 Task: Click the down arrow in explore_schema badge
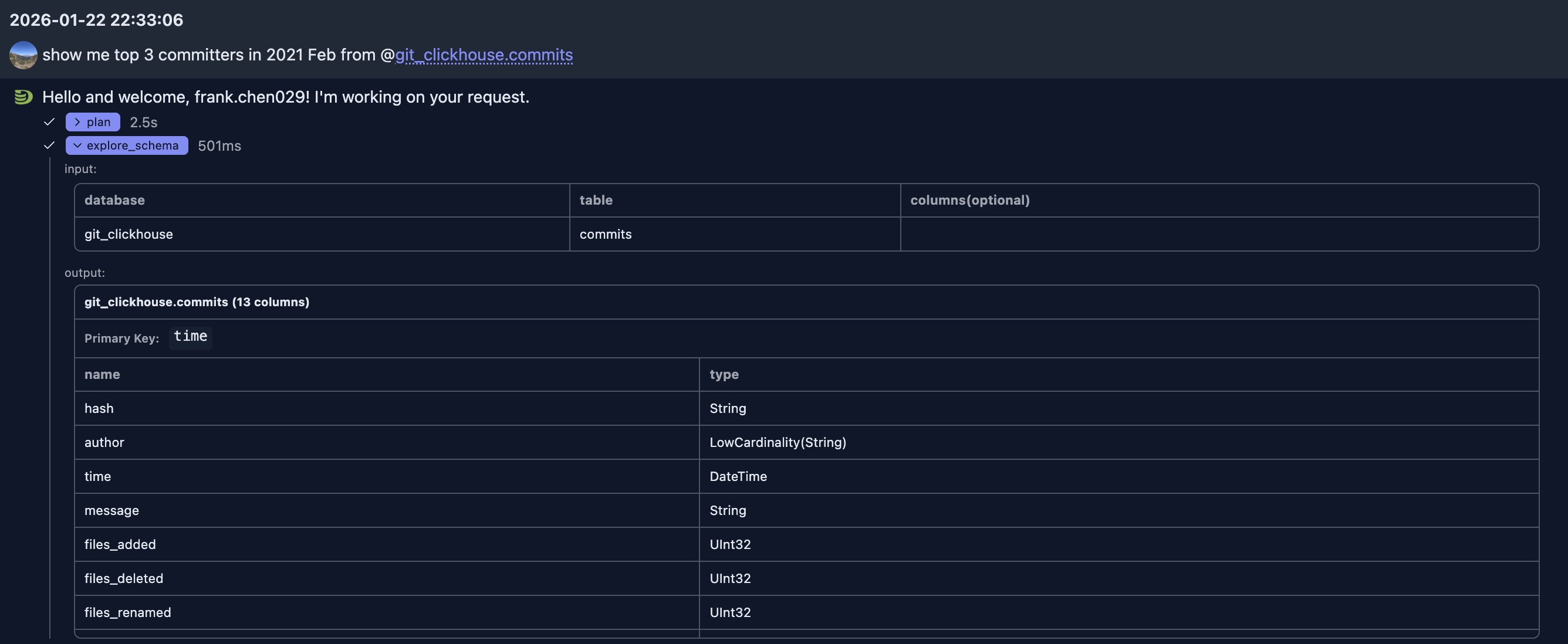(x=77, y=145)
